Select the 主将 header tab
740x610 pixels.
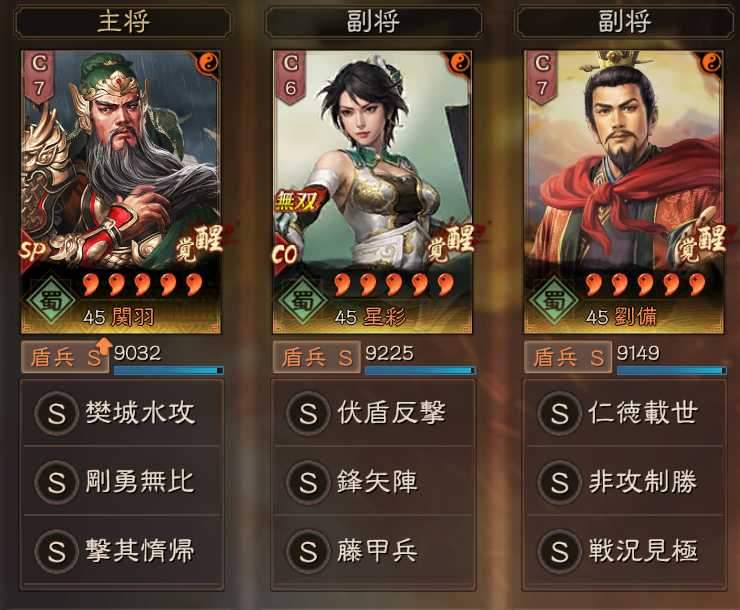click(x=123, y=22)
